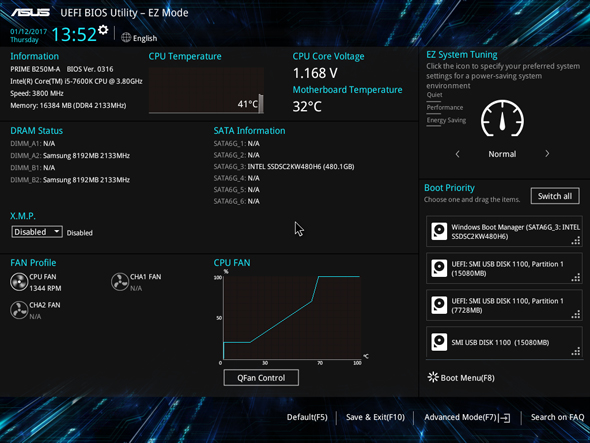
Task: Click the DIMM_B2 Samsung 8192MB entry
Action: click(x=70, y=180)
